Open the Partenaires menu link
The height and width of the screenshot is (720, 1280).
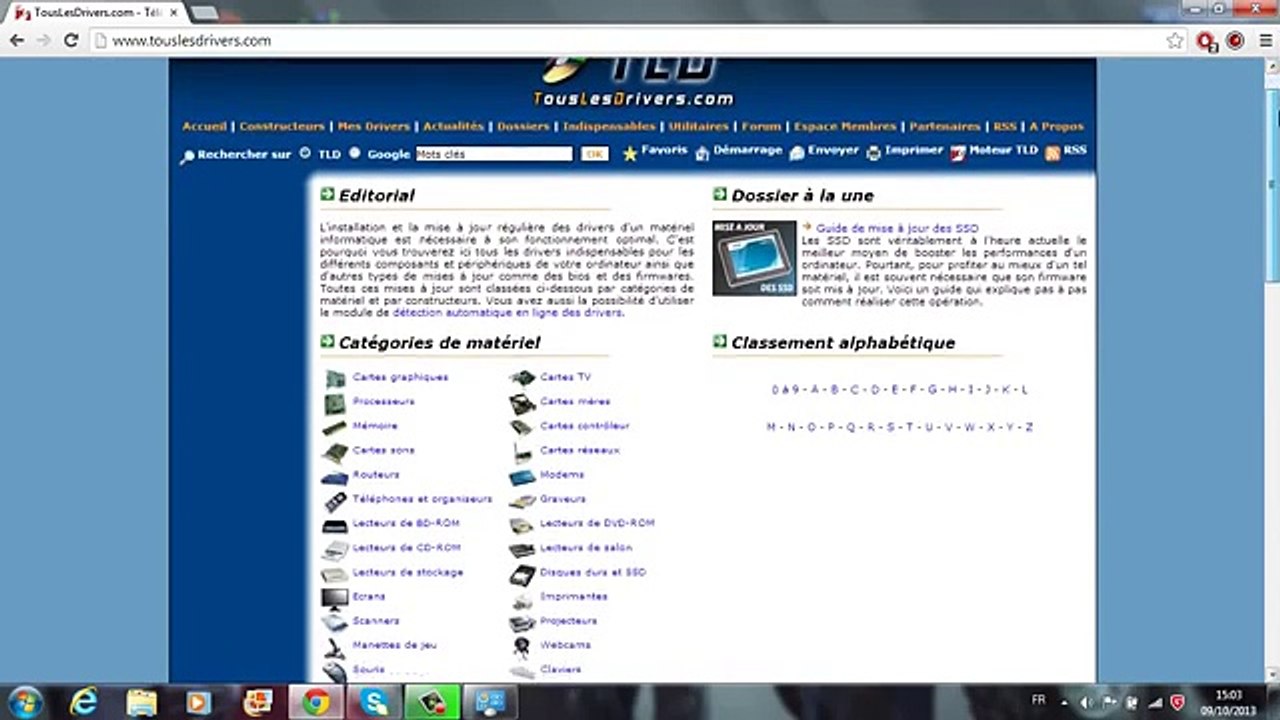click(945, 127)
